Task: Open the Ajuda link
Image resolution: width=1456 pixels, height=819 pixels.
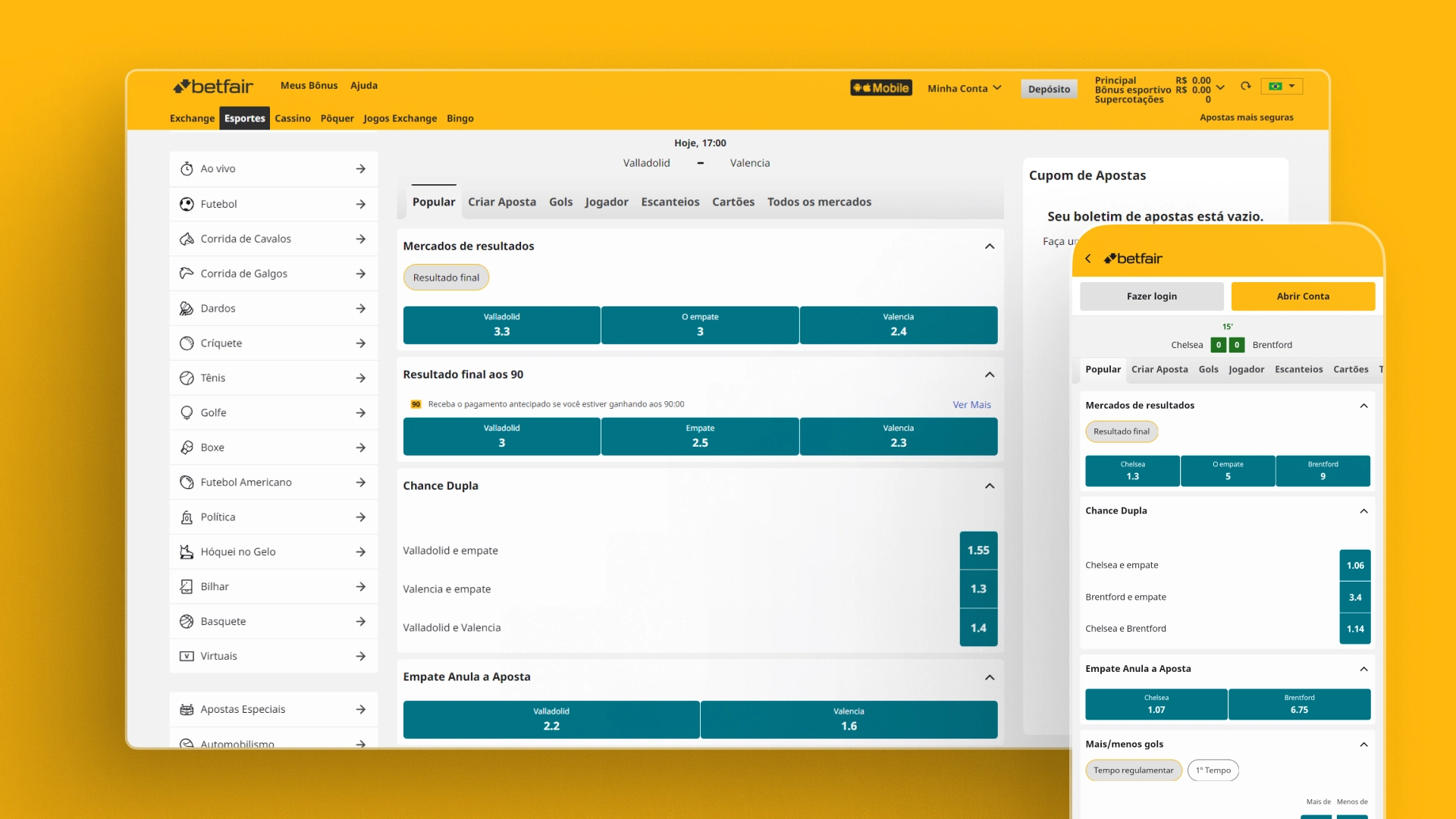Action: (364, 86)
